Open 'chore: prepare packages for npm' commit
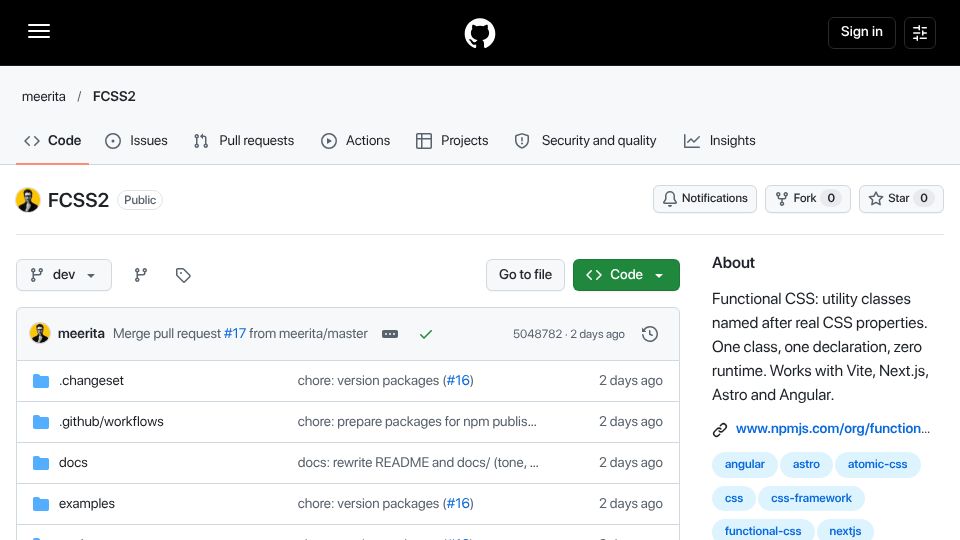This screenshot has height=540, width=960. click(417, 422)
